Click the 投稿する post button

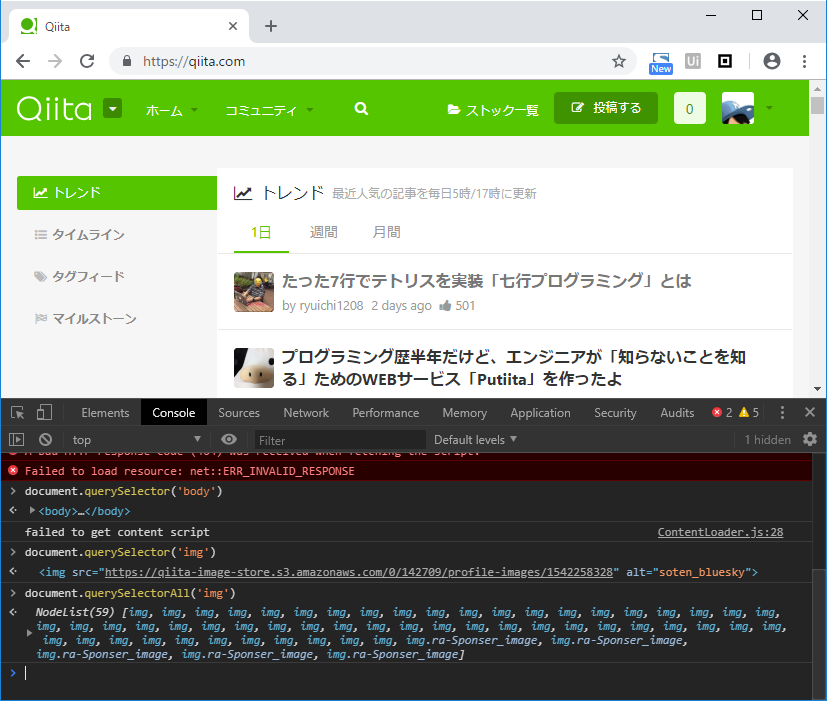[x=605, y=108]
